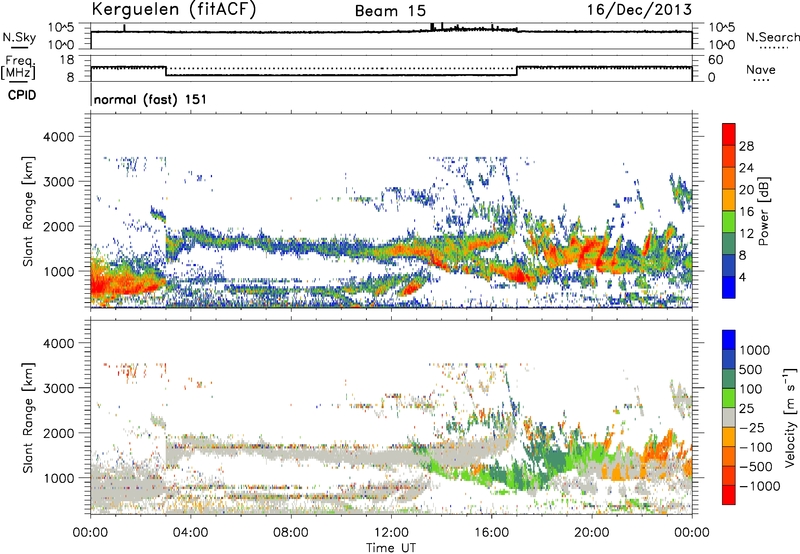This screenshot has height=554, width=800.
Task: Click the 'Nave' legend label
Action: [761, 69]
